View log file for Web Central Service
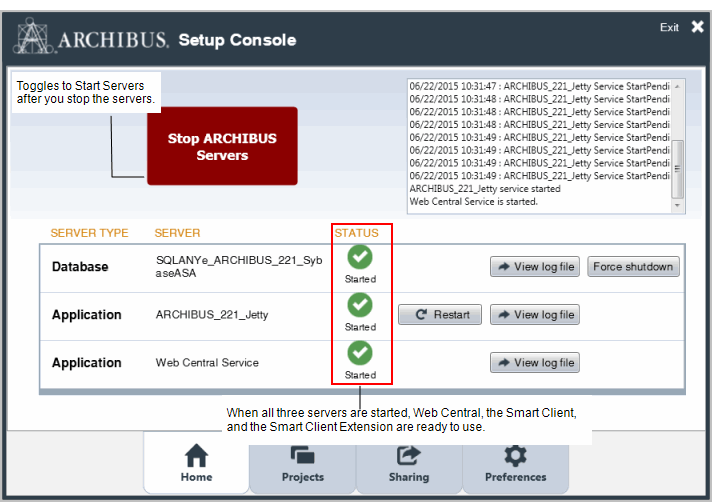The width and height of the screenshot is (712, 502). pyautogui.click(x=535, y=363)
